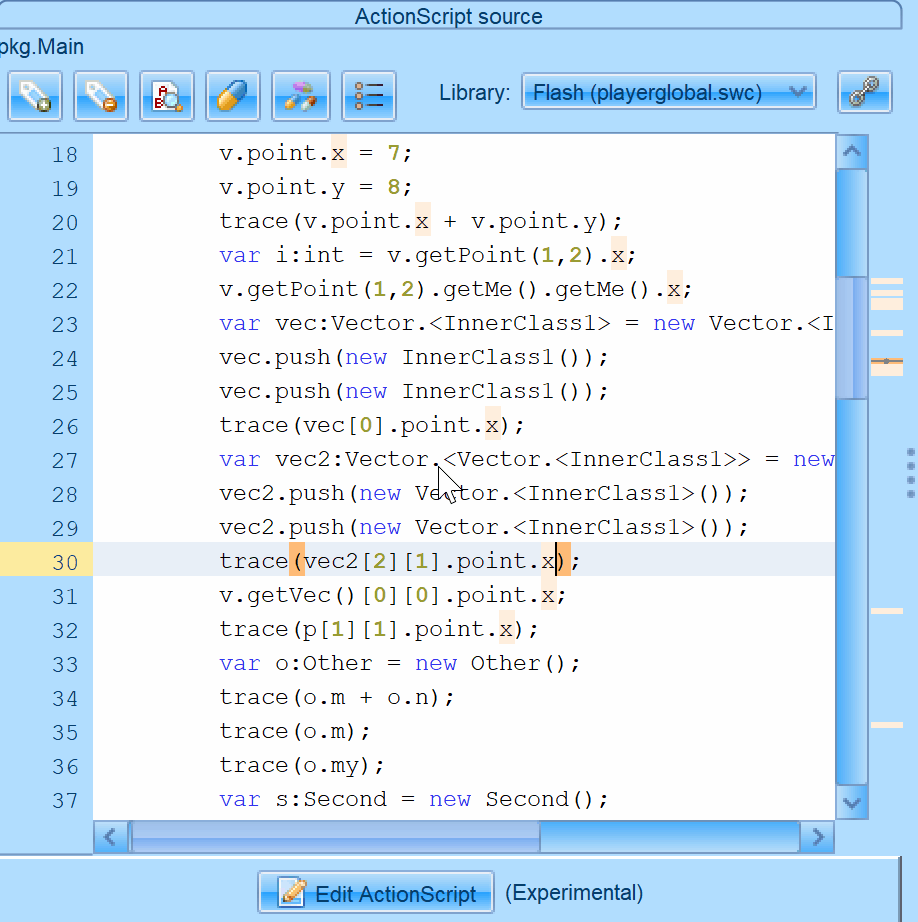
Task: Open the Library Flash (playerglobal.swc) dropdown
Action: point(668,92)
